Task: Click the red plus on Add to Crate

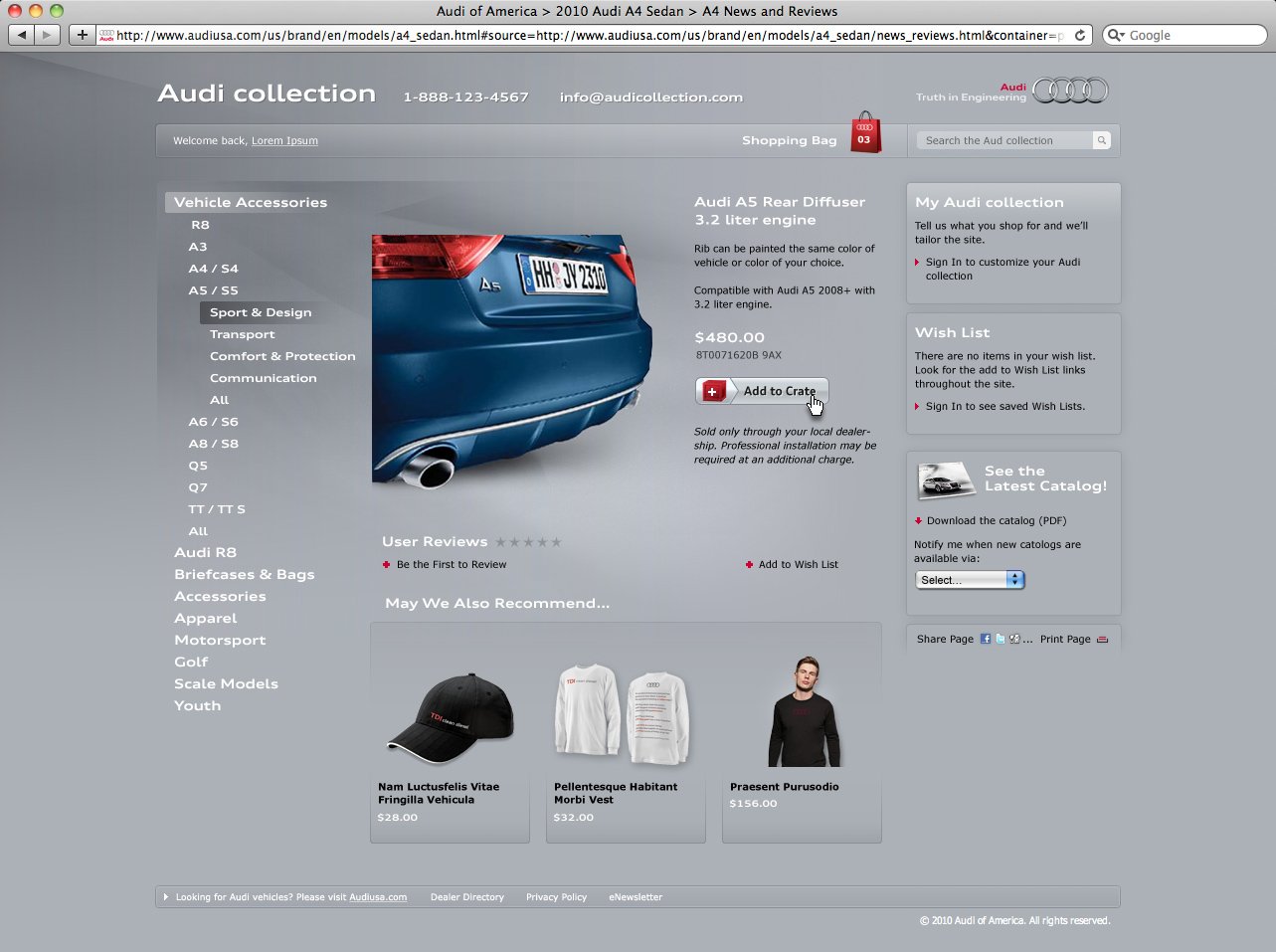Action: pos(712,391)
